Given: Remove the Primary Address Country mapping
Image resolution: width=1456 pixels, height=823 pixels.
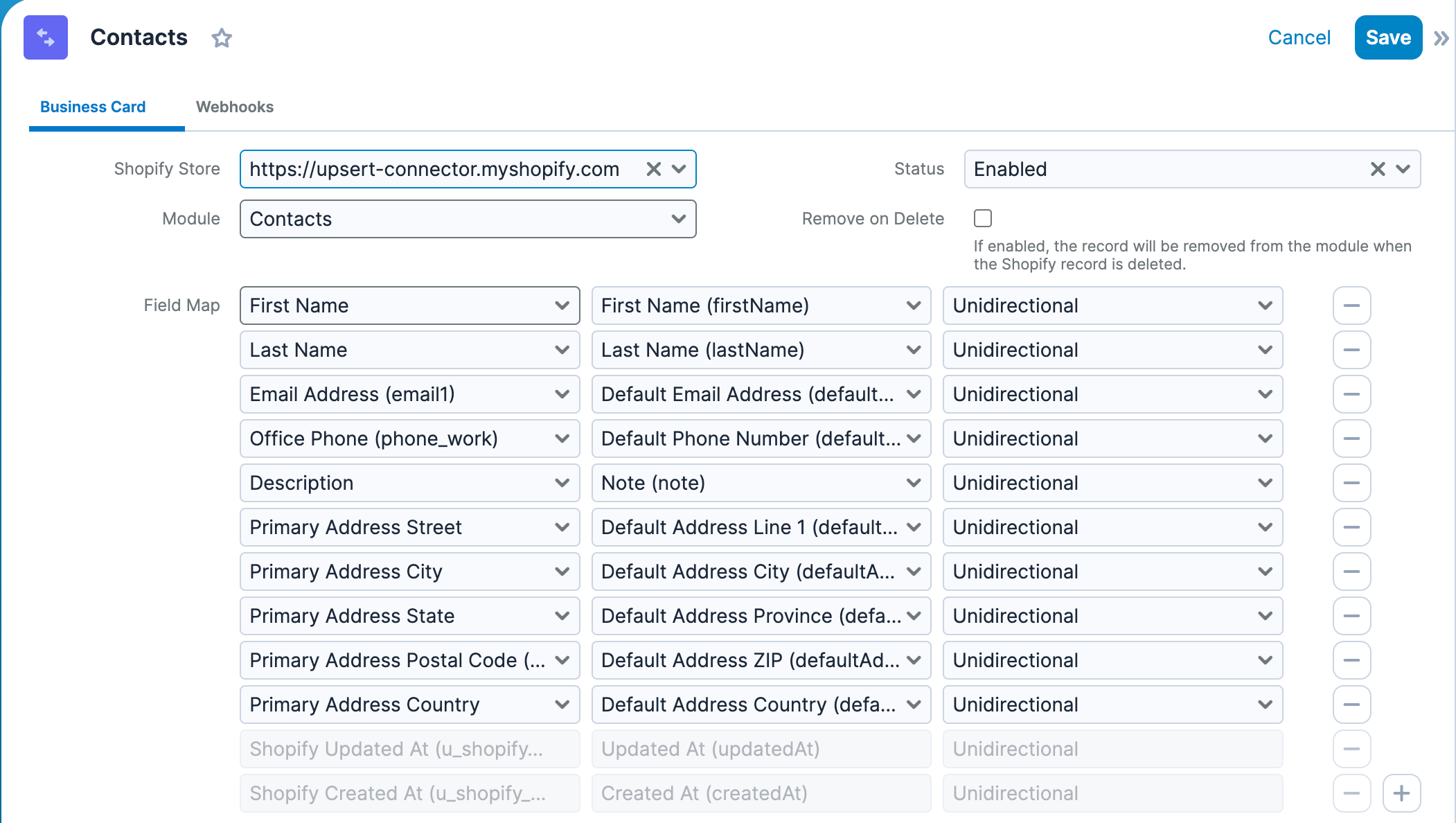Looking at the screenshot, I should (1351, 705).
